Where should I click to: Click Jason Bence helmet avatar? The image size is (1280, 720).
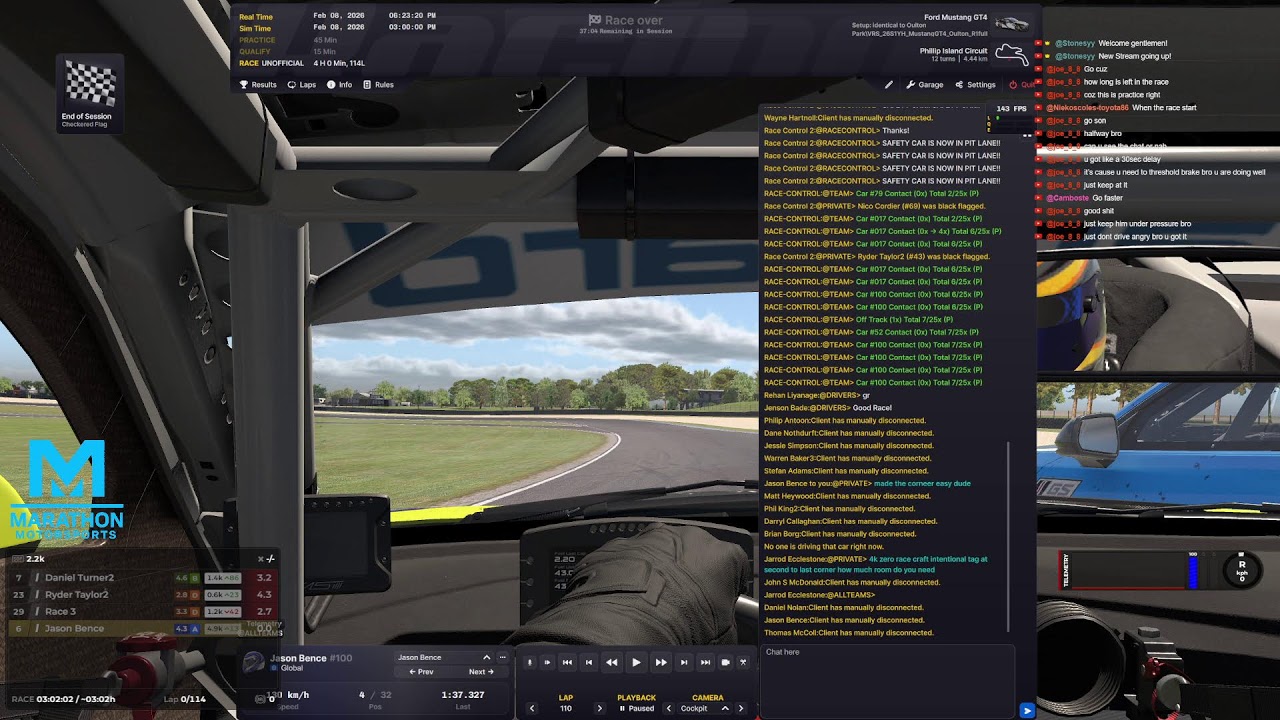pos(254,663)
